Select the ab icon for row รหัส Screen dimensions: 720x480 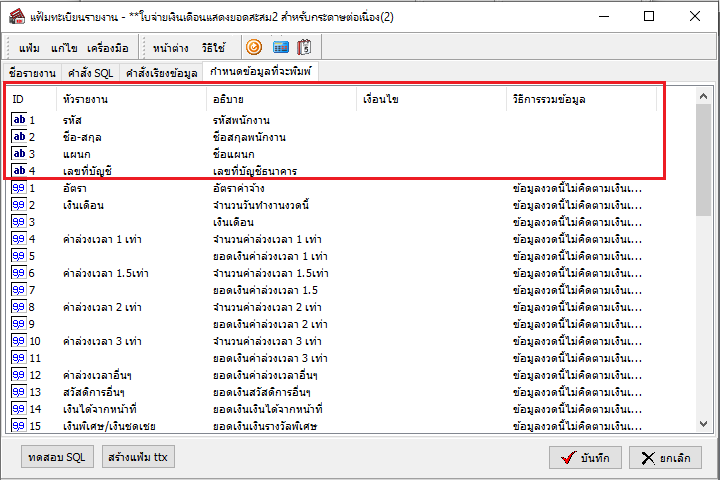coord(19,120)
